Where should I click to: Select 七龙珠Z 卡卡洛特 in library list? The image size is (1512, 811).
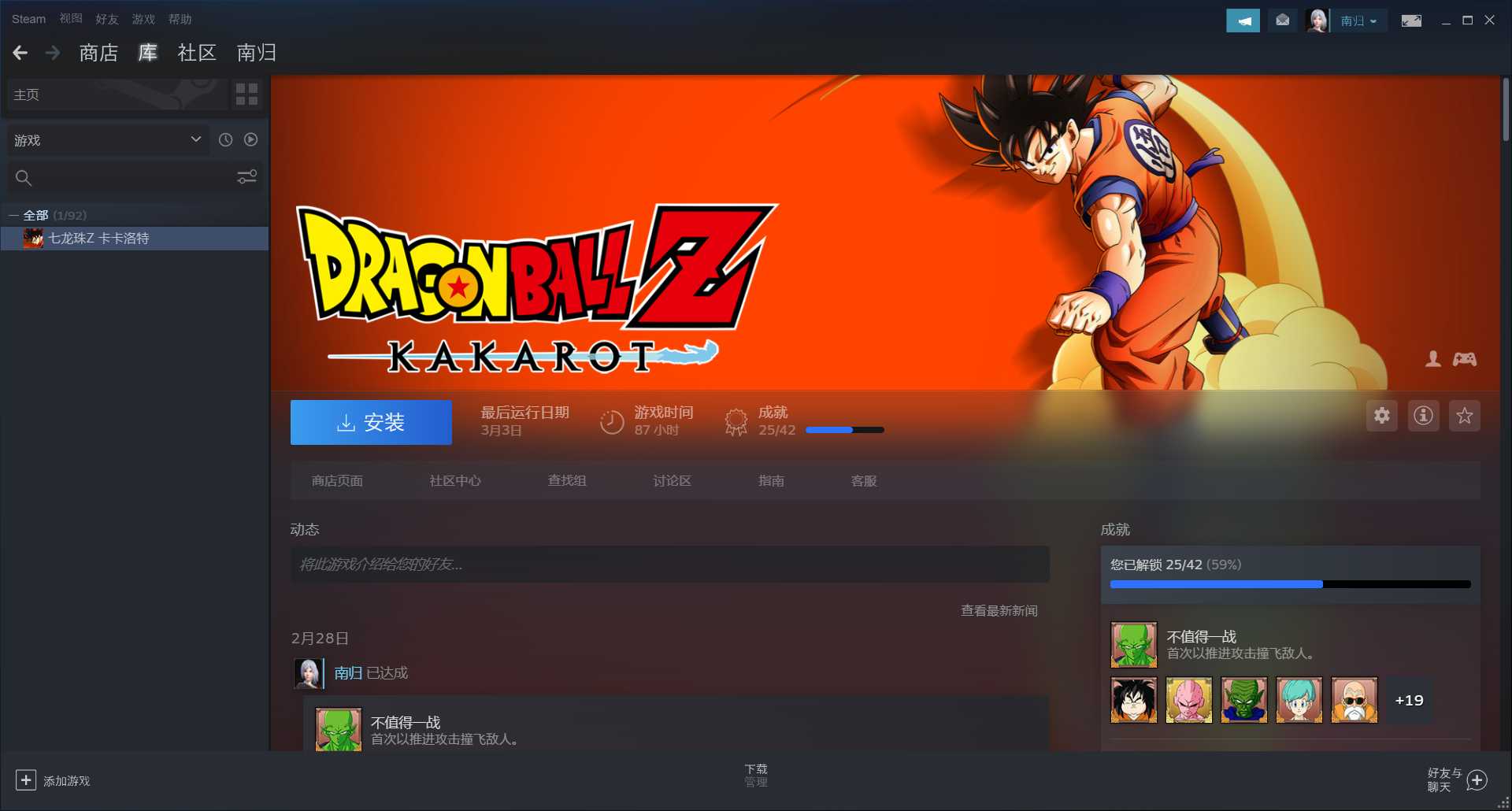coord(135,238)
